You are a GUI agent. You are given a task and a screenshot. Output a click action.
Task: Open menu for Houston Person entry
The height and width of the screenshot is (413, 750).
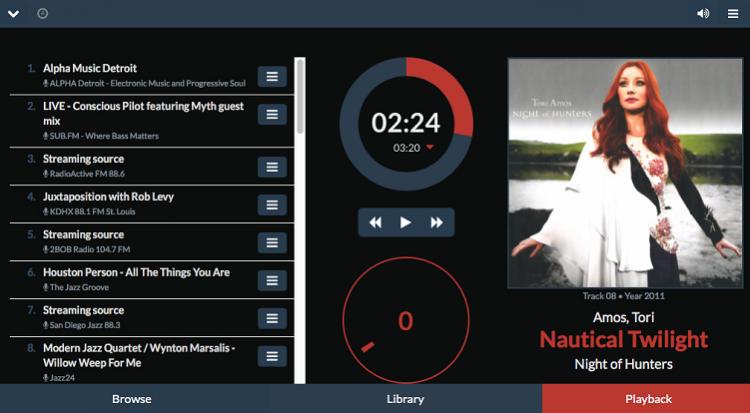(x=272, y=280)
